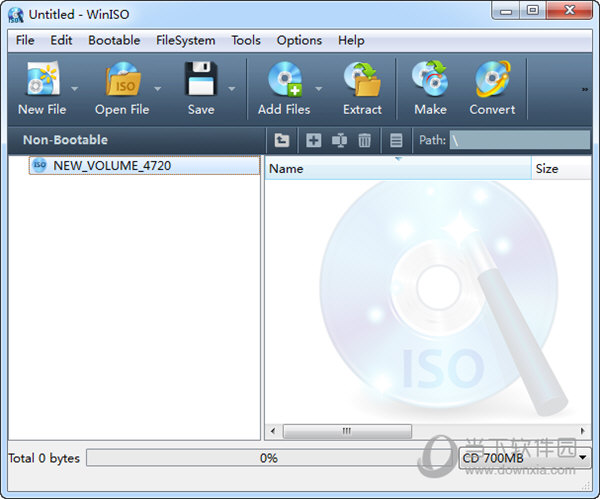The image size is (600, 499).
Task: Click the Make disc image icon
Action: coord(430,78)
